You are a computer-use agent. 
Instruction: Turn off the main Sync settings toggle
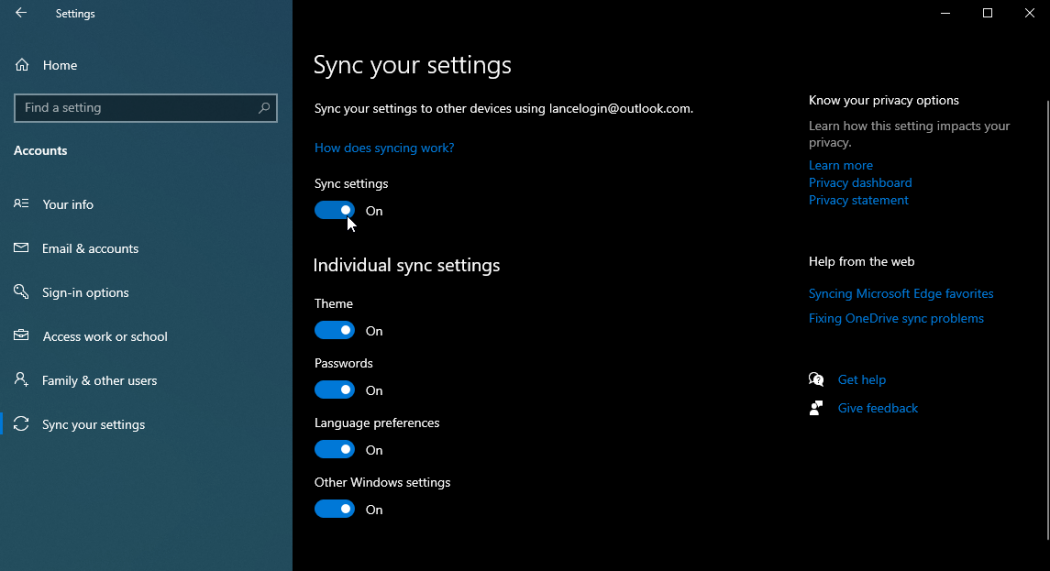334,211
